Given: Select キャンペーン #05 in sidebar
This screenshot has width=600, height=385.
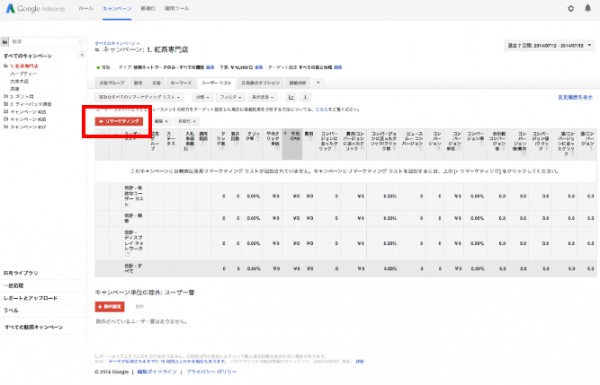Looking at the screenshot, I should pyautogui.click(x=28, y=112).
